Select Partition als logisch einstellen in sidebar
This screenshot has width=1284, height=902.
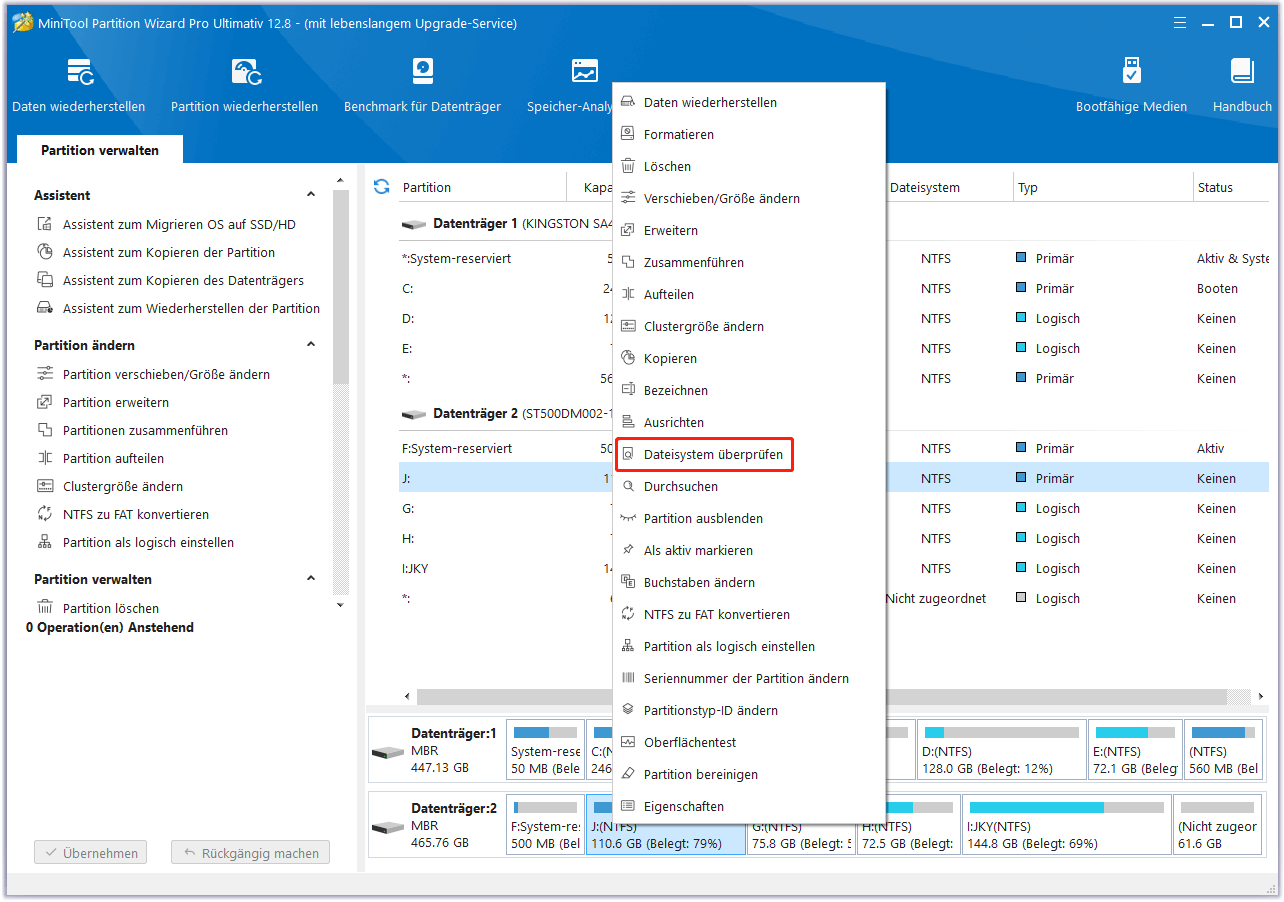tap(148, 543)
